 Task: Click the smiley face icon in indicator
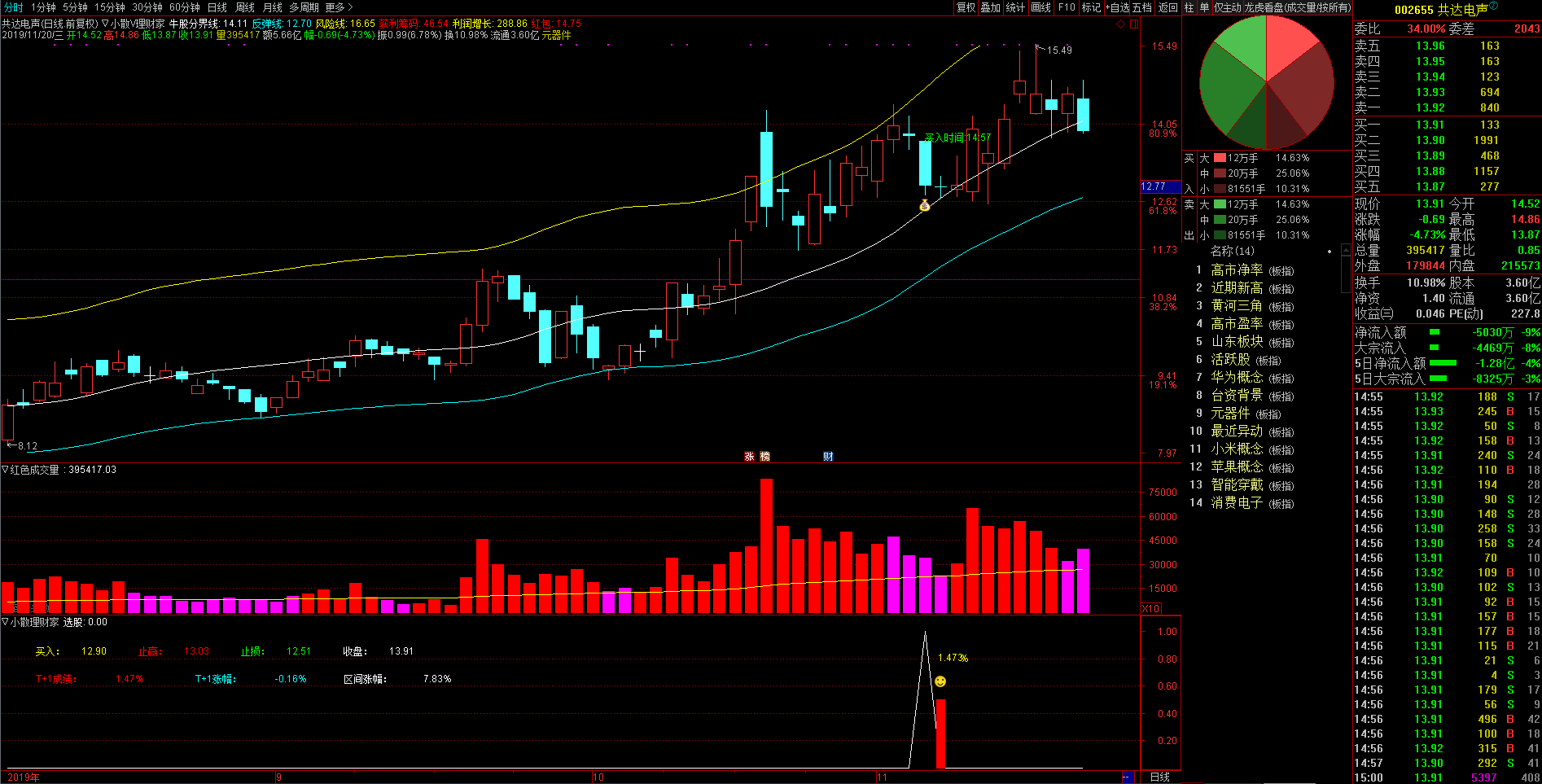(940, 681)
